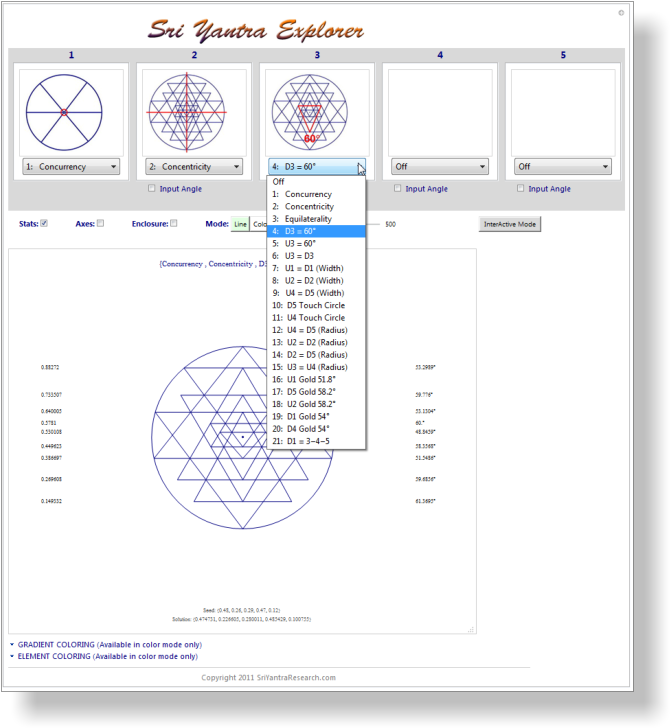Choose 1: Concurrency from list
This screenshot has width=670, height=728.
316,194
